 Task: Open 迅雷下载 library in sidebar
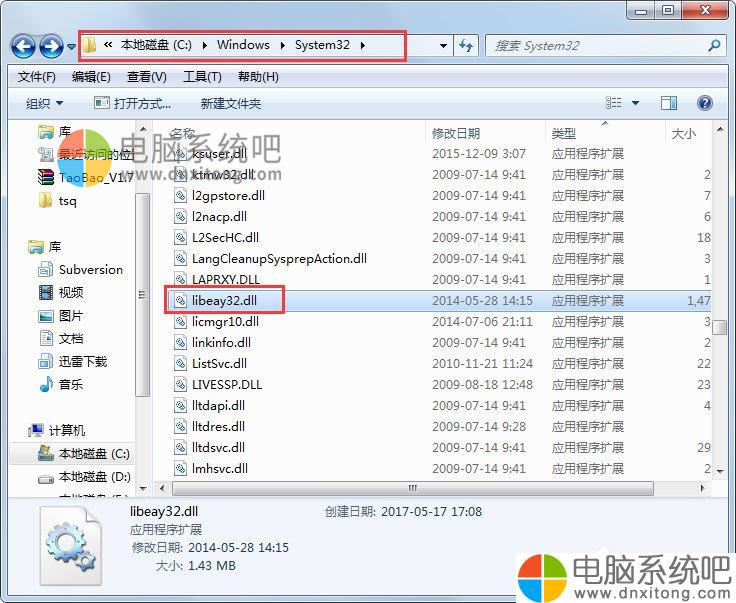click(x=72, y=361)
